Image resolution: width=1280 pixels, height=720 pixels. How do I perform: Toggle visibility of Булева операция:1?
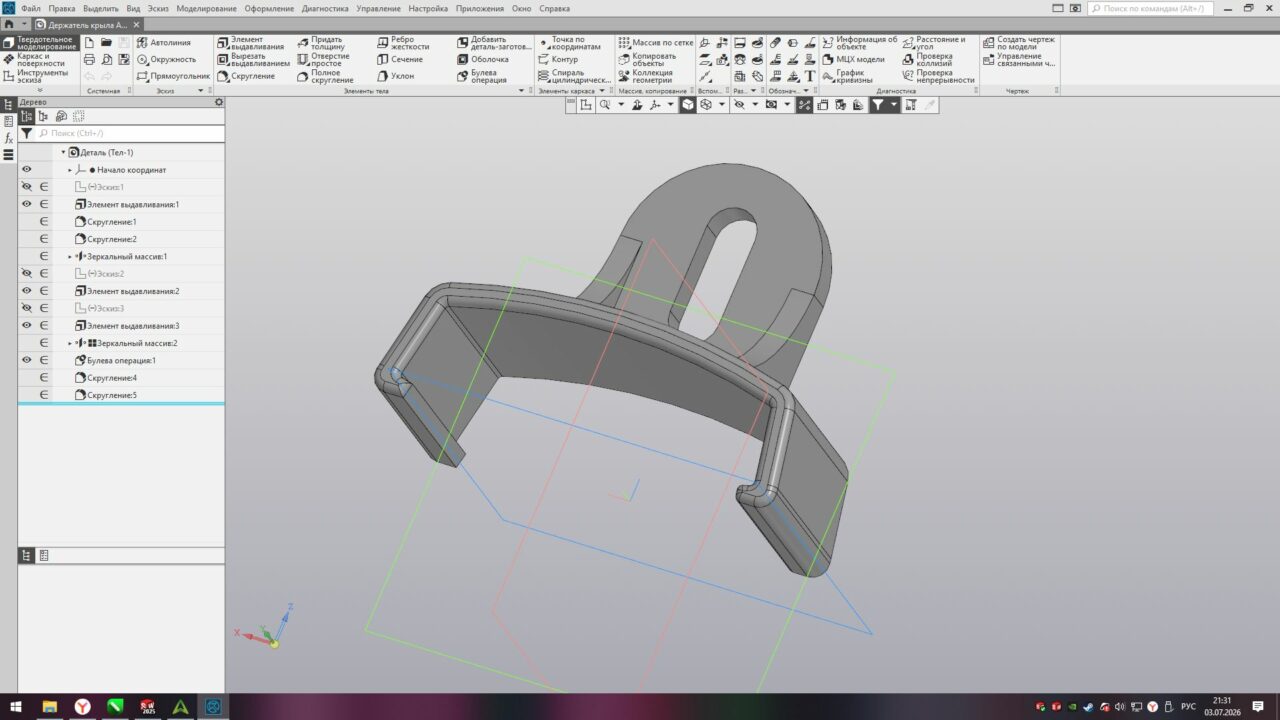[x=27, y=360]
